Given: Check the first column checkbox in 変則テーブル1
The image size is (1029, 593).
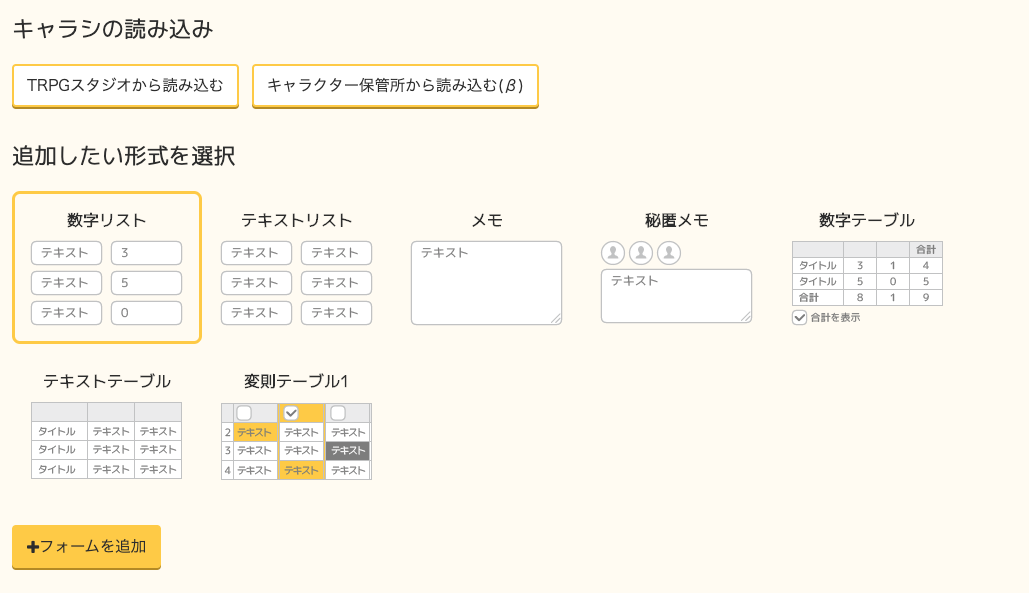Looking at the screenshot, I should (x=244, y=413).
